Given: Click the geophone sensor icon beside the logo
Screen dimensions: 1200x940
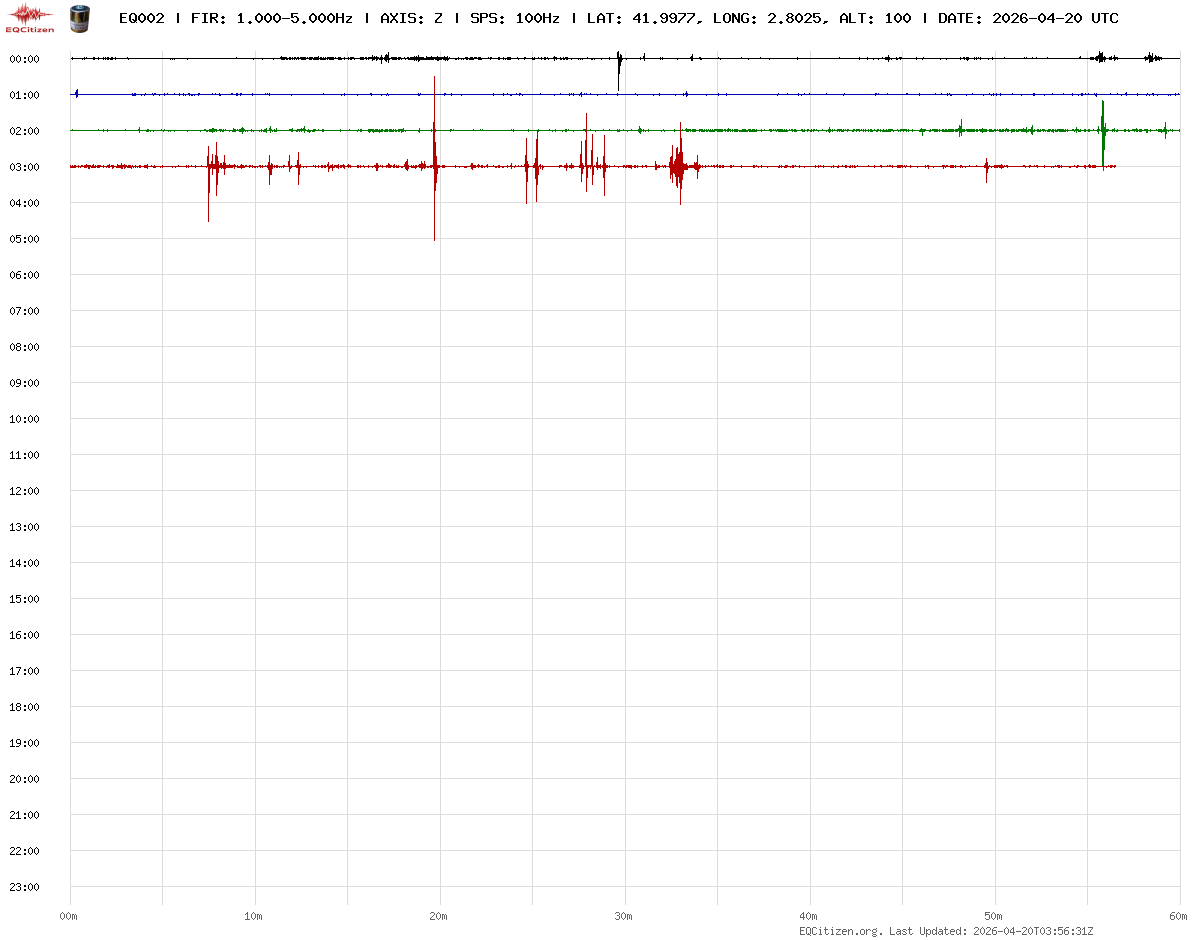Looking at the screenshot, I should (x=78, y=18).
